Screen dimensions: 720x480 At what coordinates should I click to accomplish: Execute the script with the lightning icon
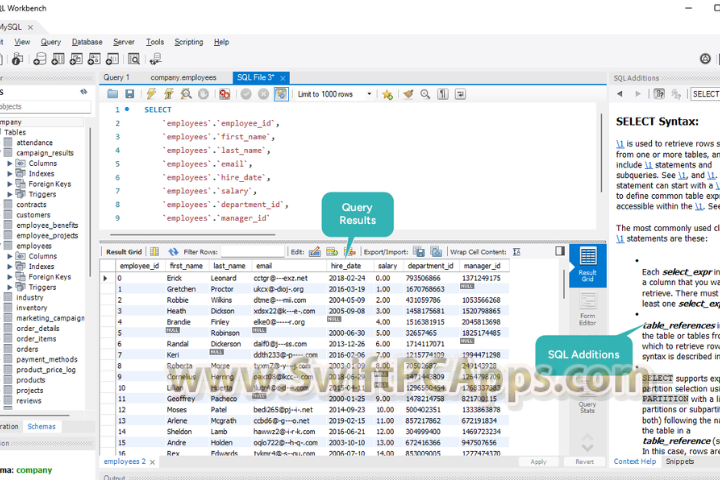[151, 94]
